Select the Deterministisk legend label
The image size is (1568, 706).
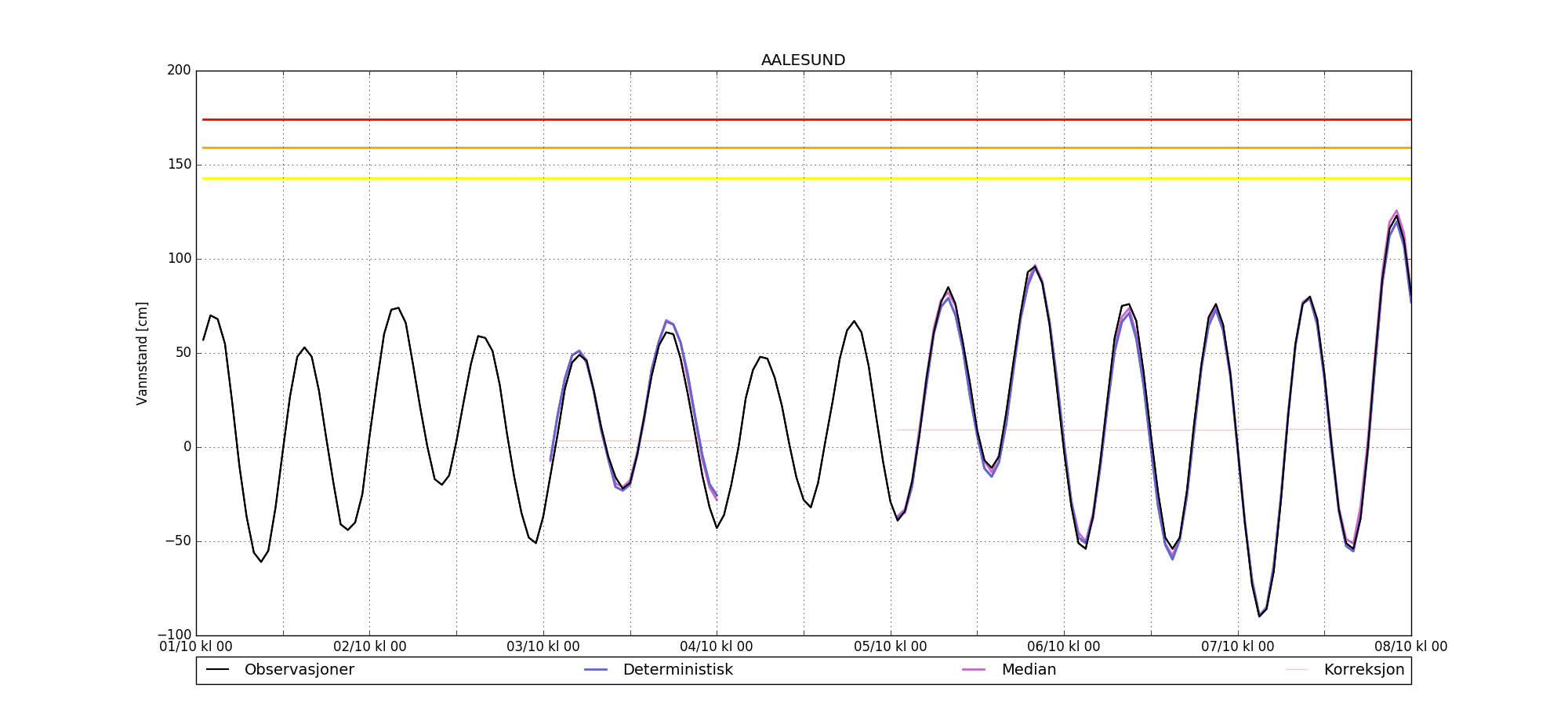tap(677, 670)
